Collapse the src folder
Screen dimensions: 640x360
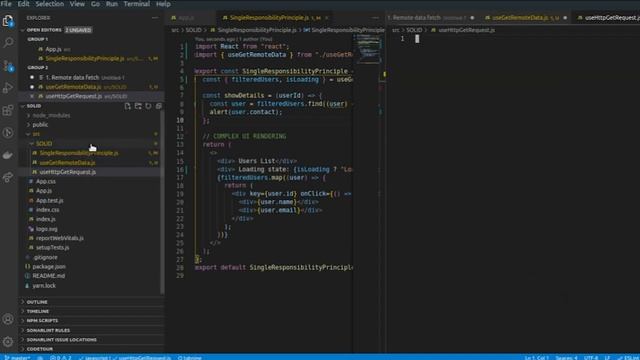coord(36,134)
